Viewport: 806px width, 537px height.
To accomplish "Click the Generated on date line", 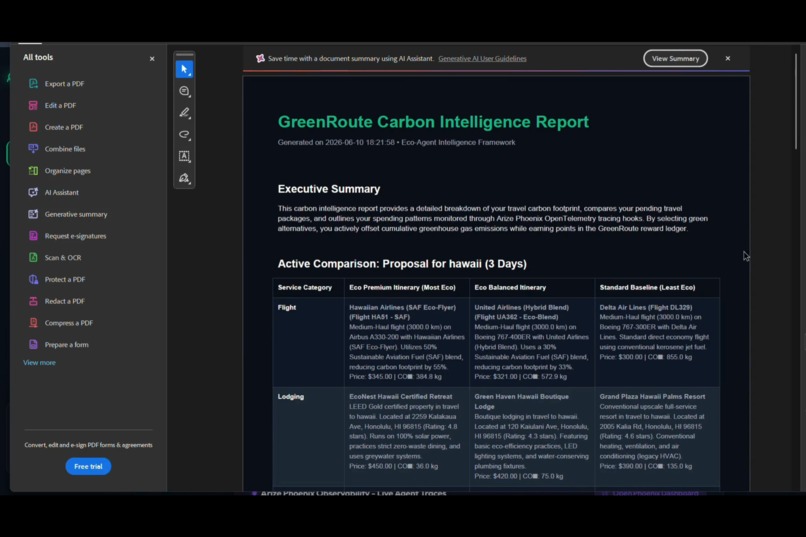I will (396, 142).
